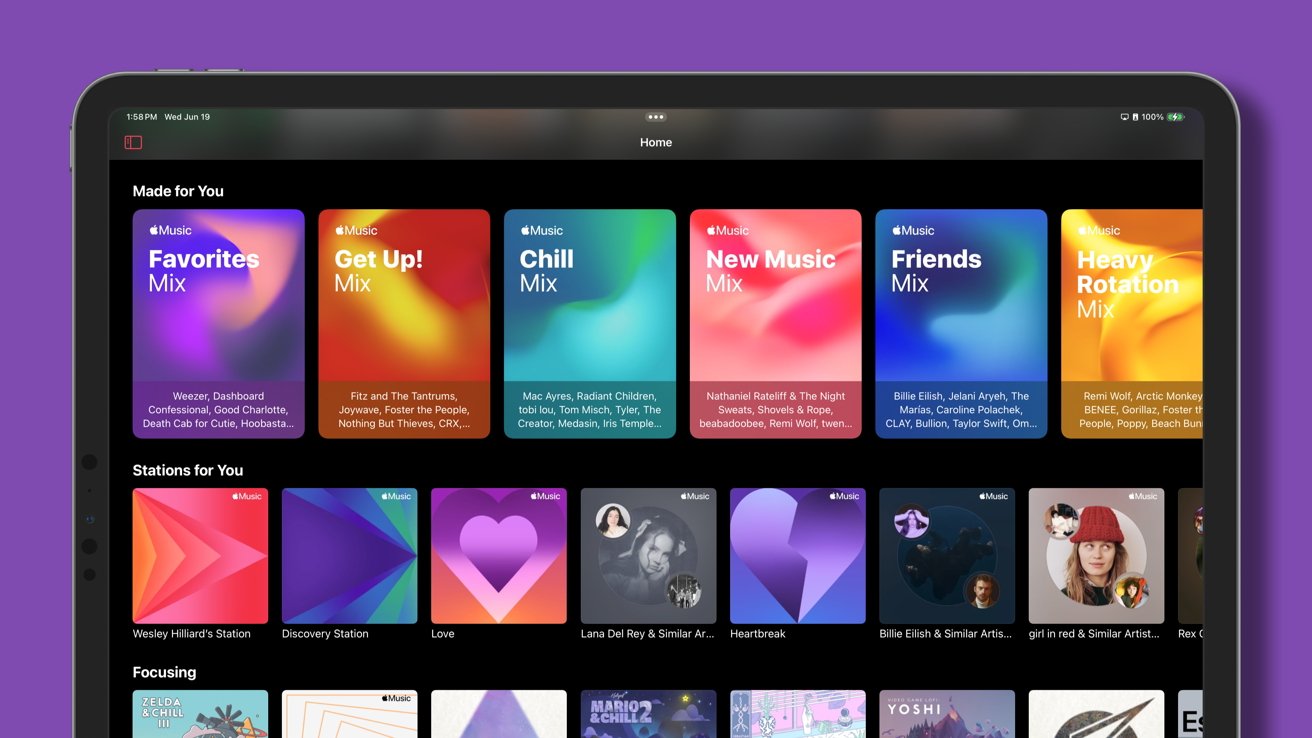Open the Get Up! Mix playlist
Viewport: 1312px width, 738px height.
[x=404, y=324]
